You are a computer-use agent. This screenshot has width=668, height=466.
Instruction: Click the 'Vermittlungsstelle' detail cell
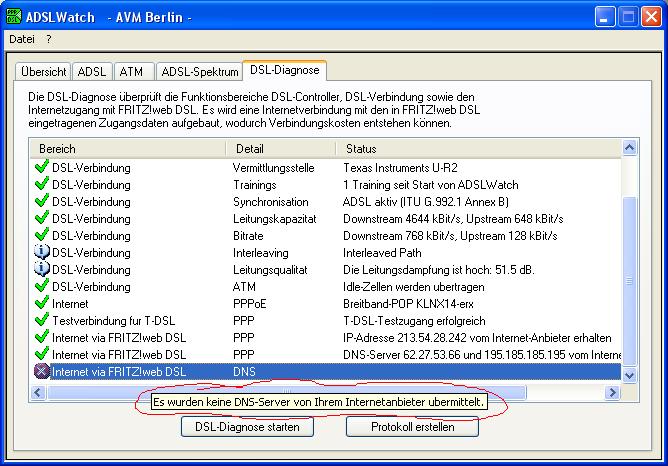tap(274, 168)
